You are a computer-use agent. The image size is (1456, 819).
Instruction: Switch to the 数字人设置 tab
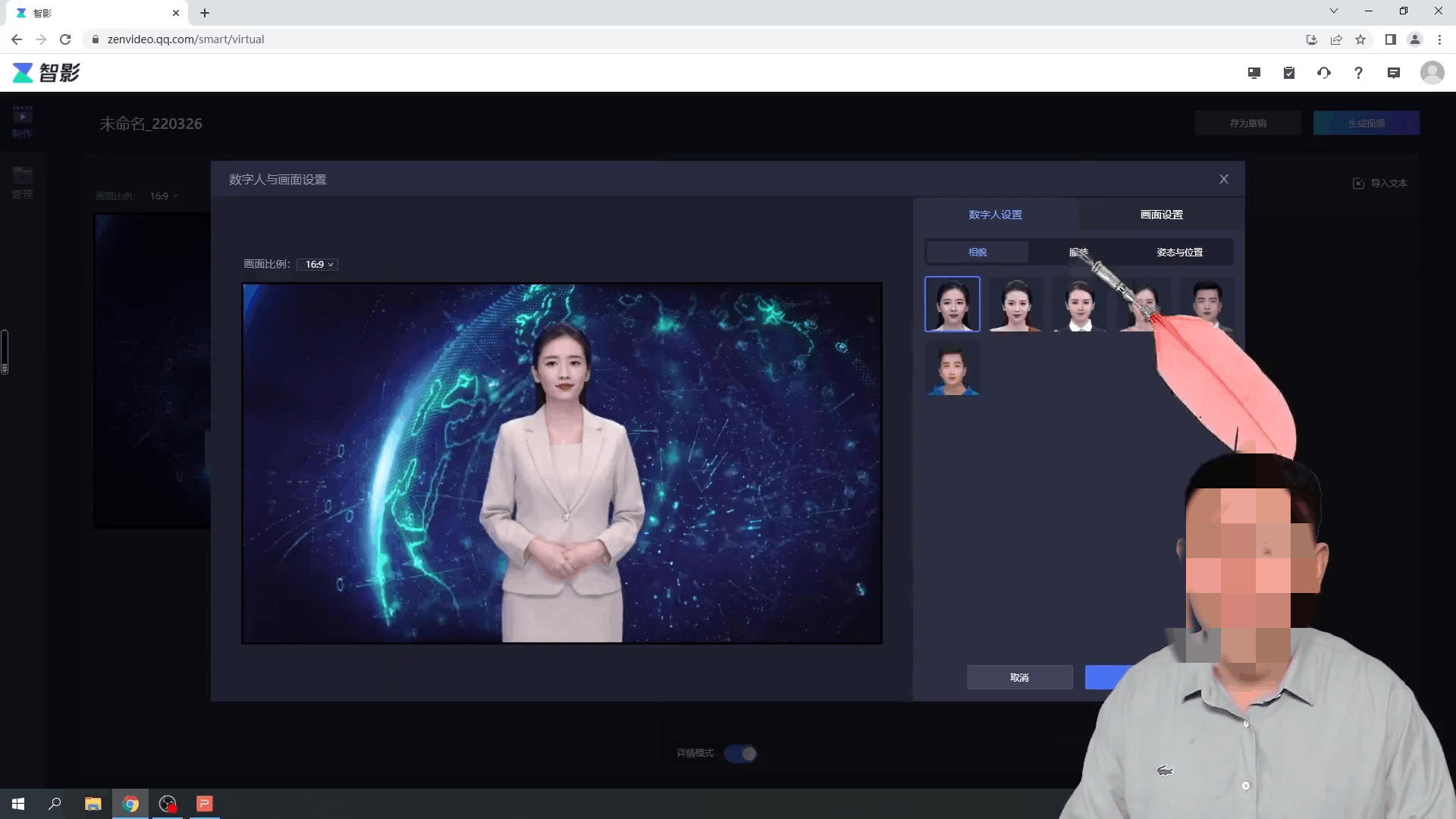[x=996, y=215]
